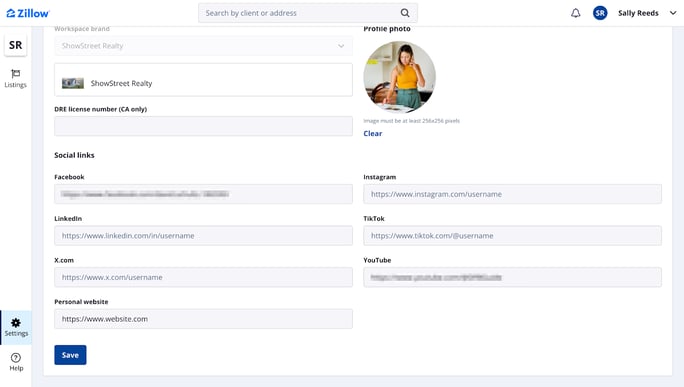Click the ShowStreet Realty brand logo thumbnail
684x387 pixels.
click(73, 83)
